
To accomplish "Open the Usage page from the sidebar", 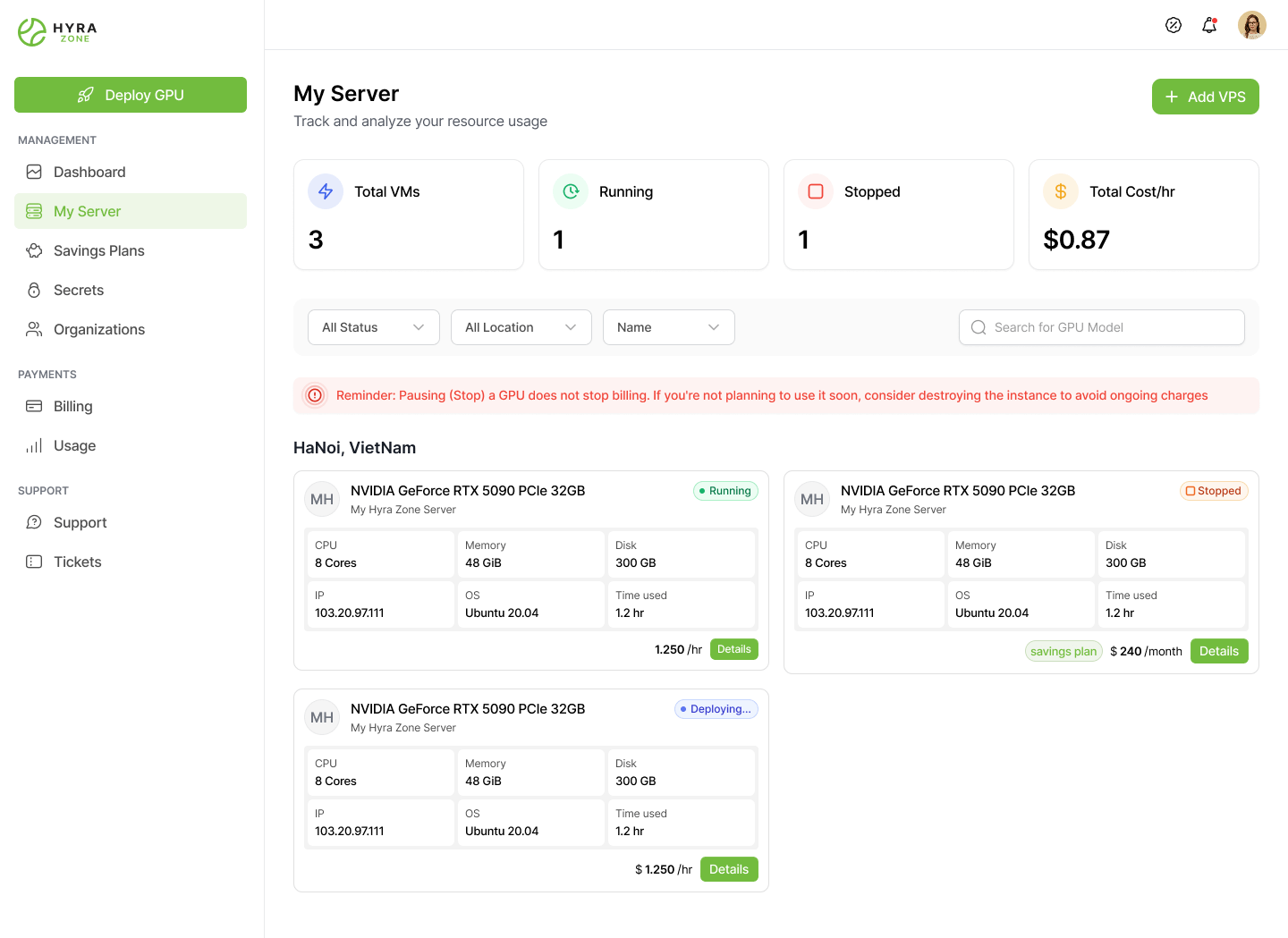I will pos(74,445).
